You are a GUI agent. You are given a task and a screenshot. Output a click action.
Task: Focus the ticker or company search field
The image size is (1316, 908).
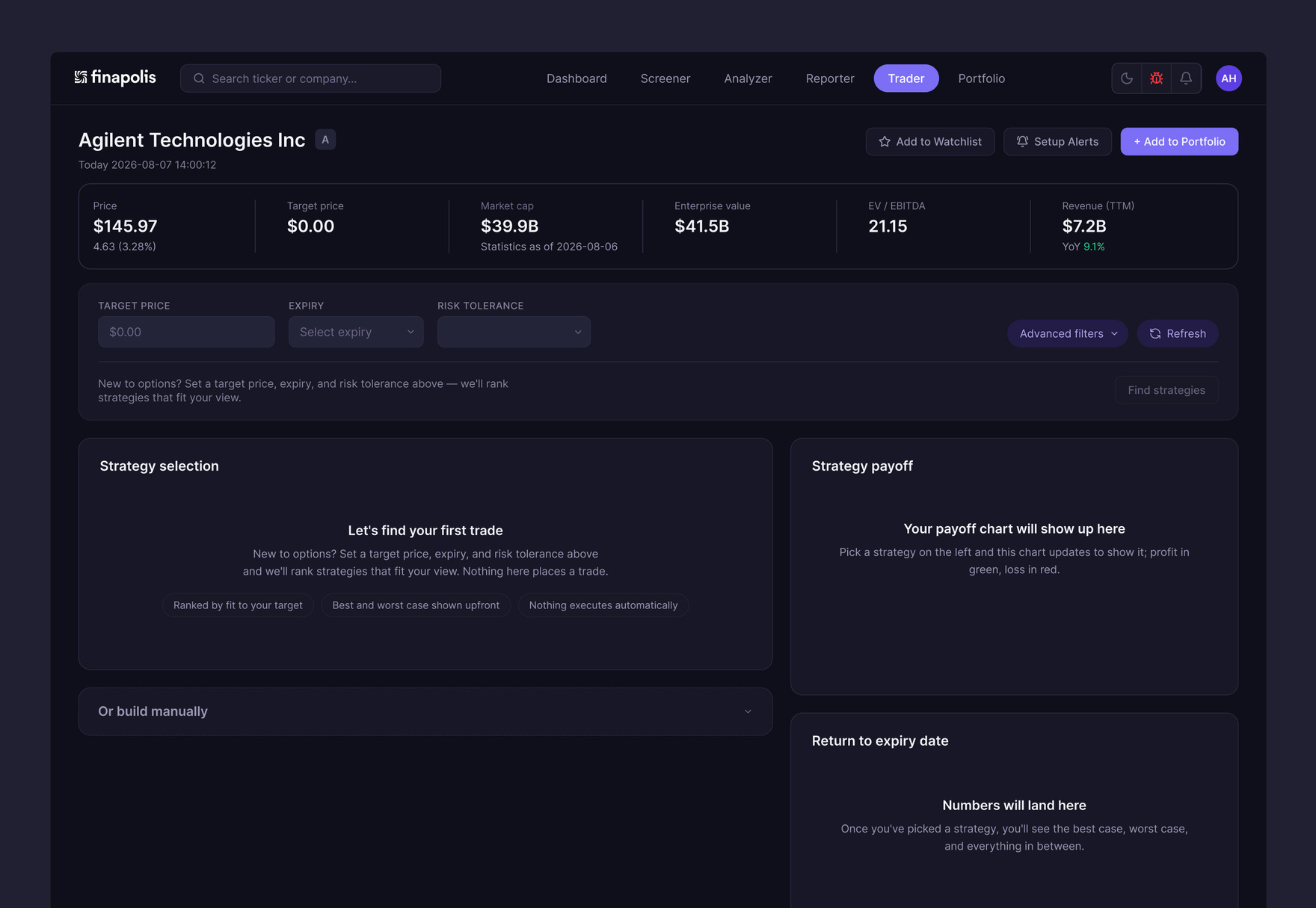[310, 78]
